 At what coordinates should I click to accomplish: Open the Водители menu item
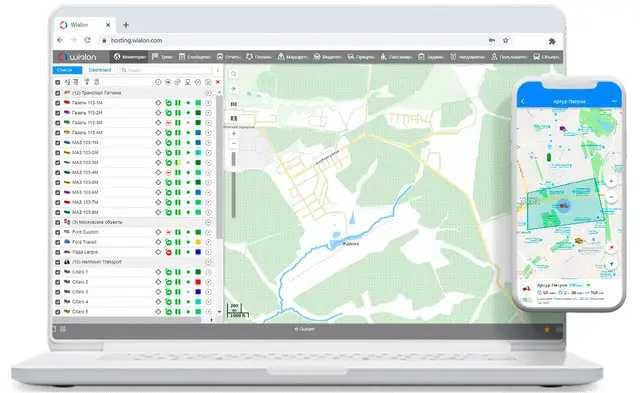click(327, 57)
